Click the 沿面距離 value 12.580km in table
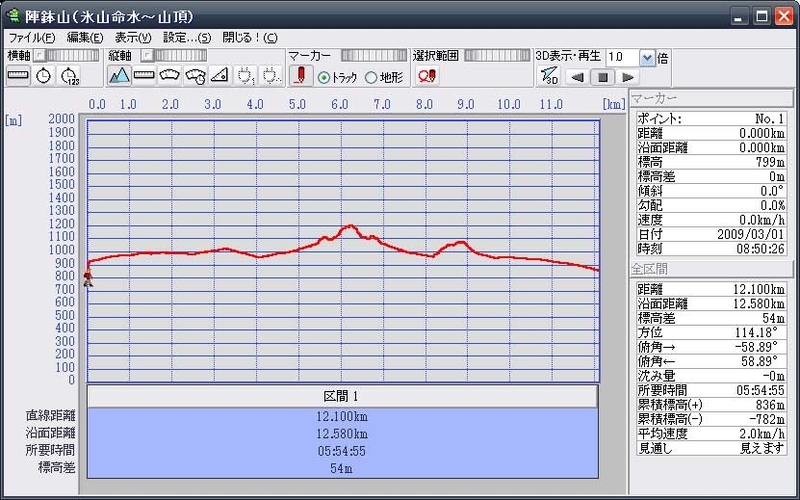The image size is (800, 500). coord(342,434)
